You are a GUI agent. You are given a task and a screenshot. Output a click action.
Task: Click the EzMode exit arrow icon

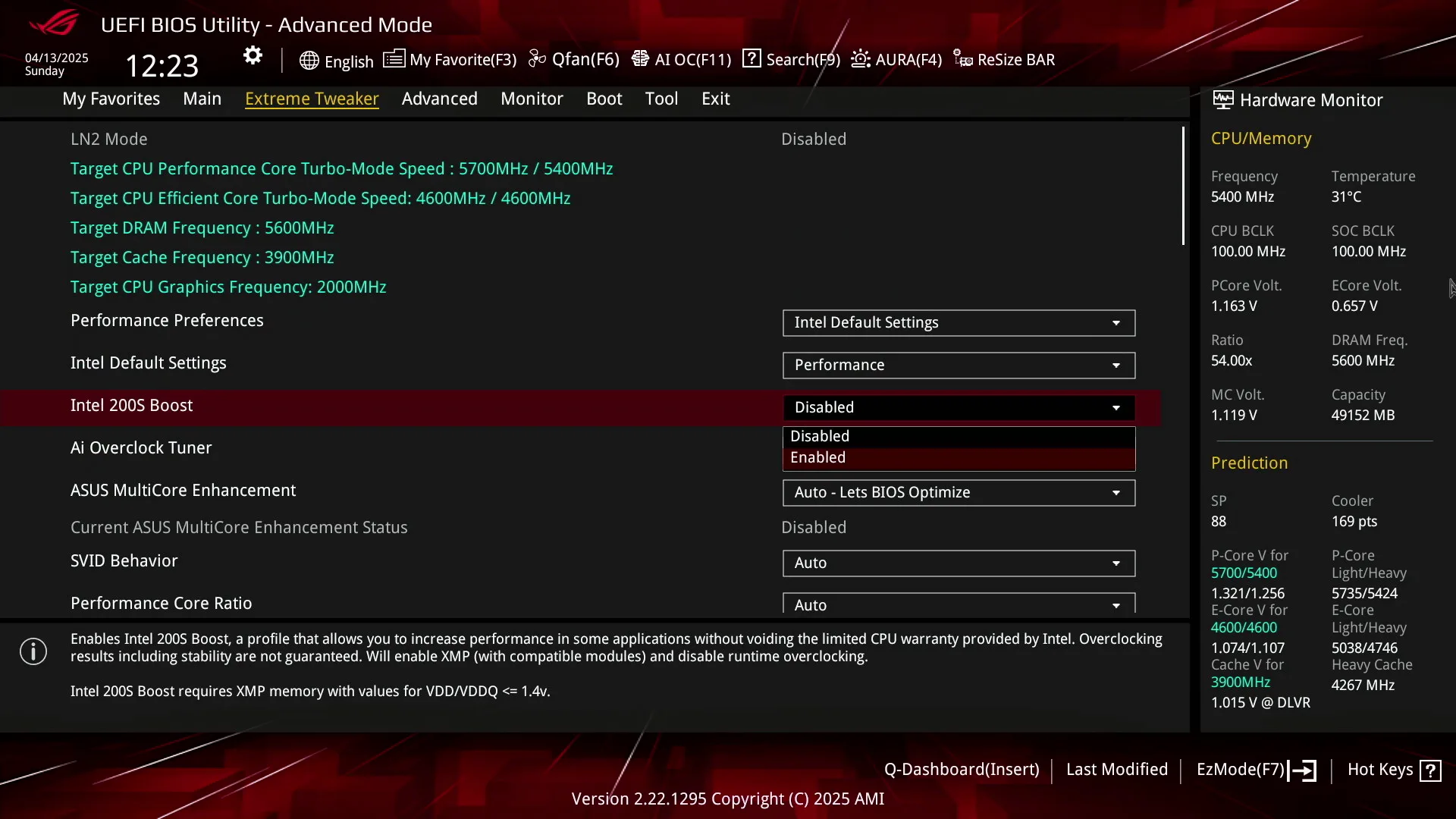[x=1302, y=770]
